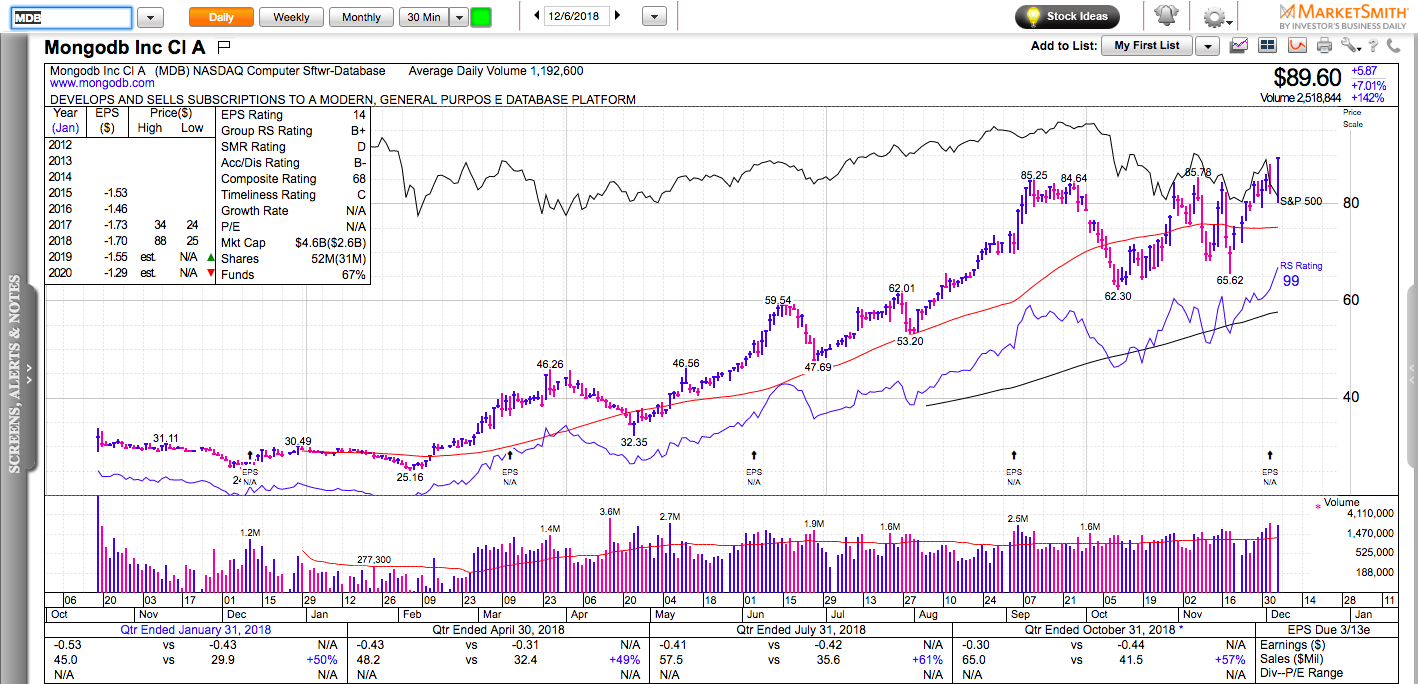Open the single chart view icon

[x=1240, y=45]
